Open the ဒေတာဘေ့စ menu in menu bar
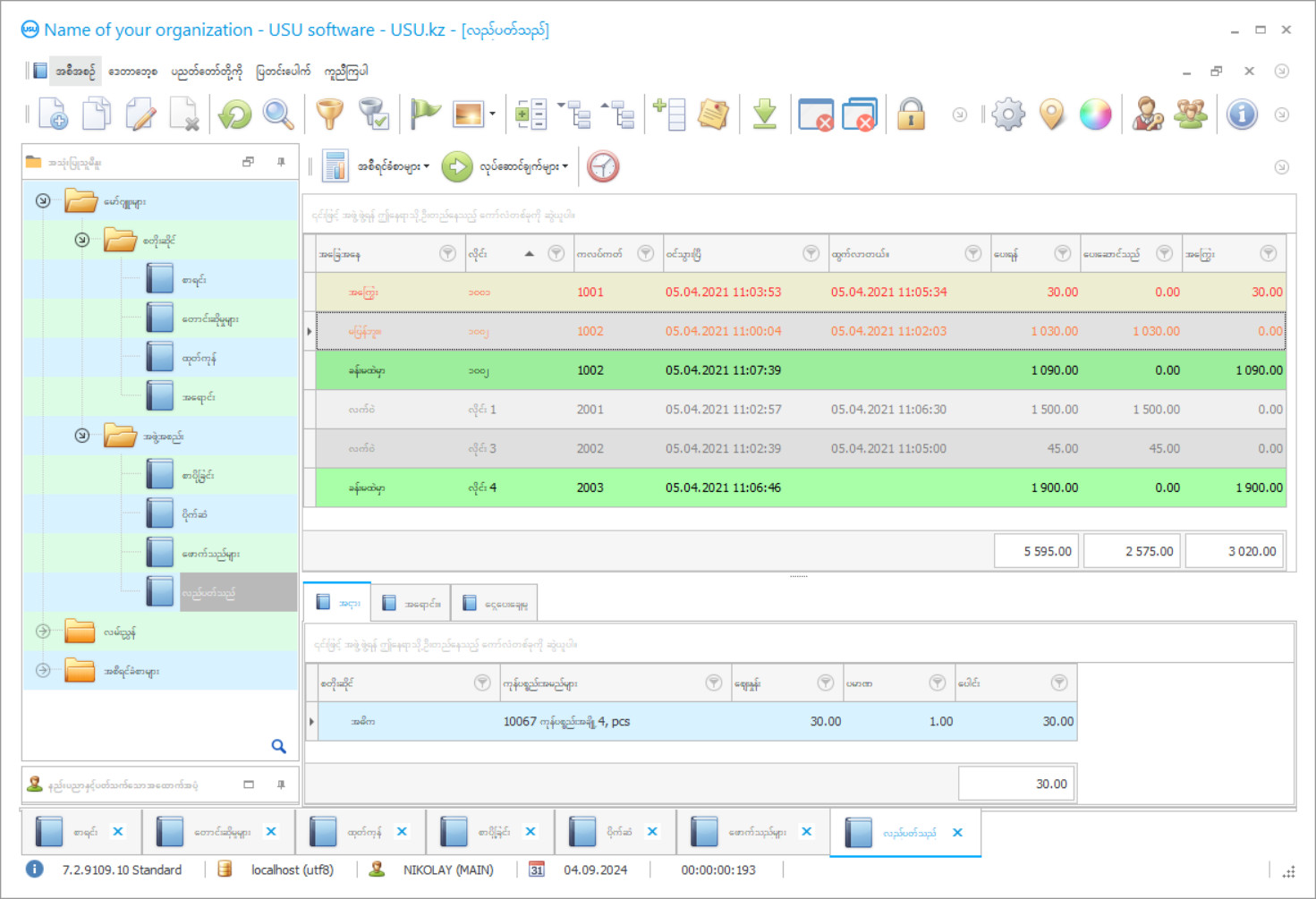The image size is (1316, 899). [132, 72]
